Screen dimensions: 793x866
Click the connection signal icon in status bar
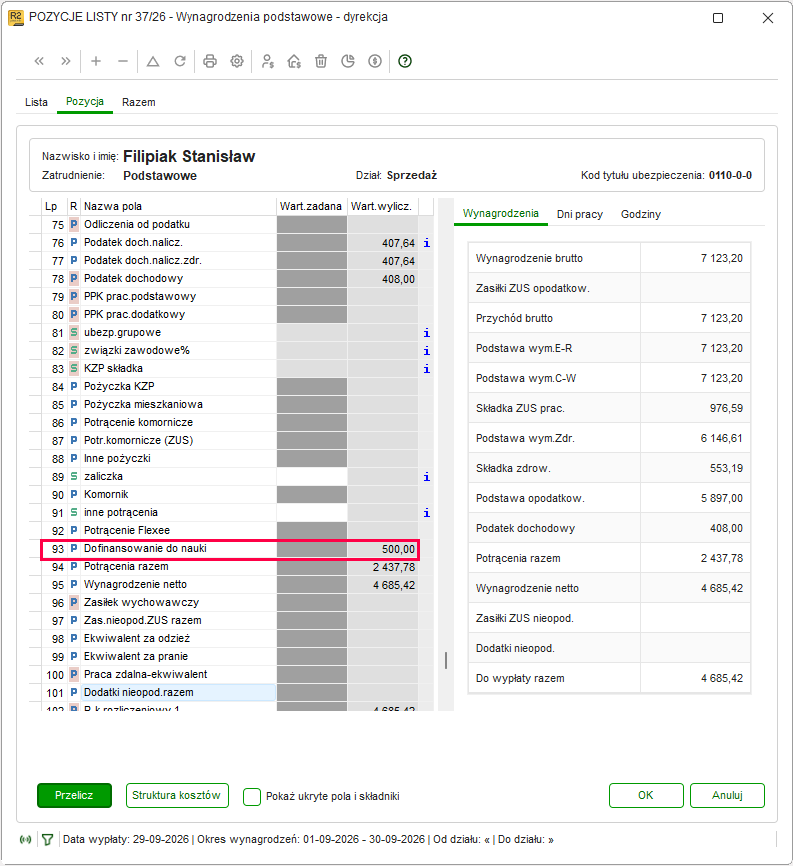[x=25, y=840]
